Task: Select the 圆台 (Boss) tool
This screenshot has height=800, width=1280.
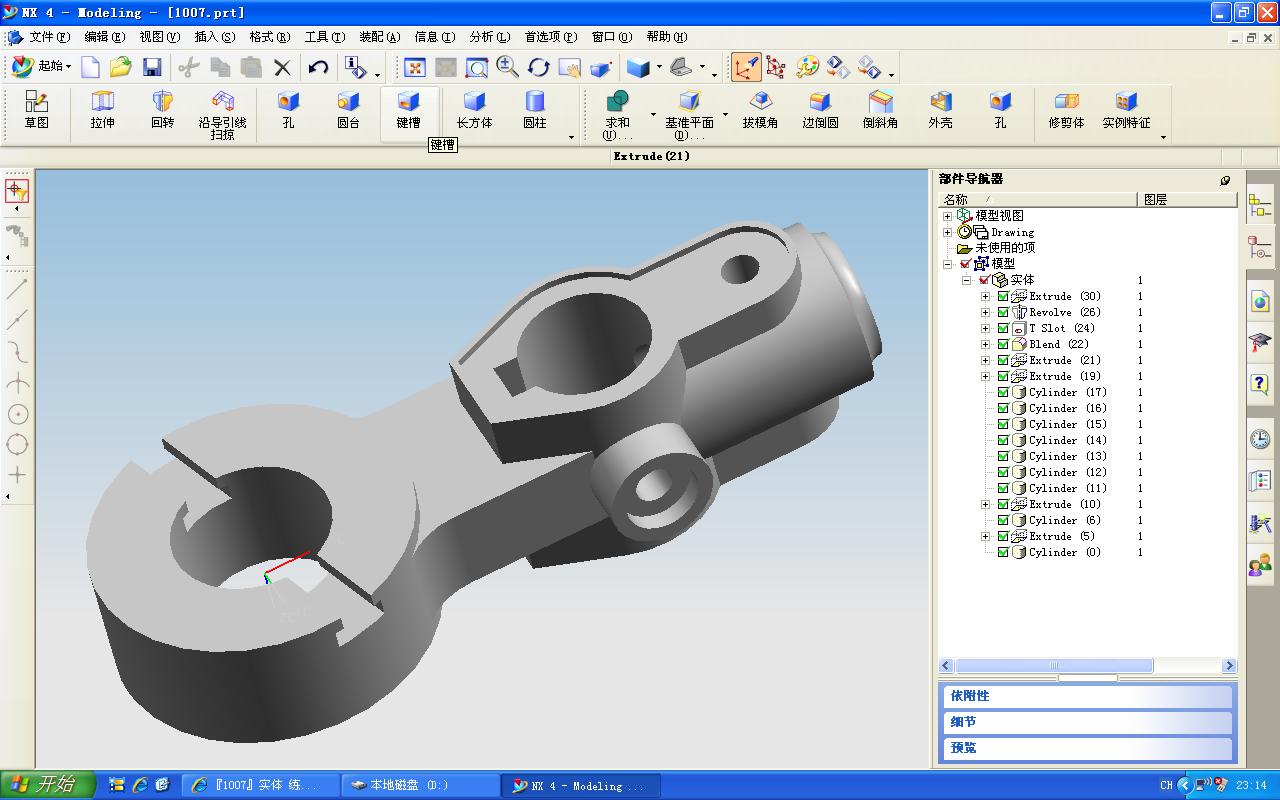Action: pos(348,110)
